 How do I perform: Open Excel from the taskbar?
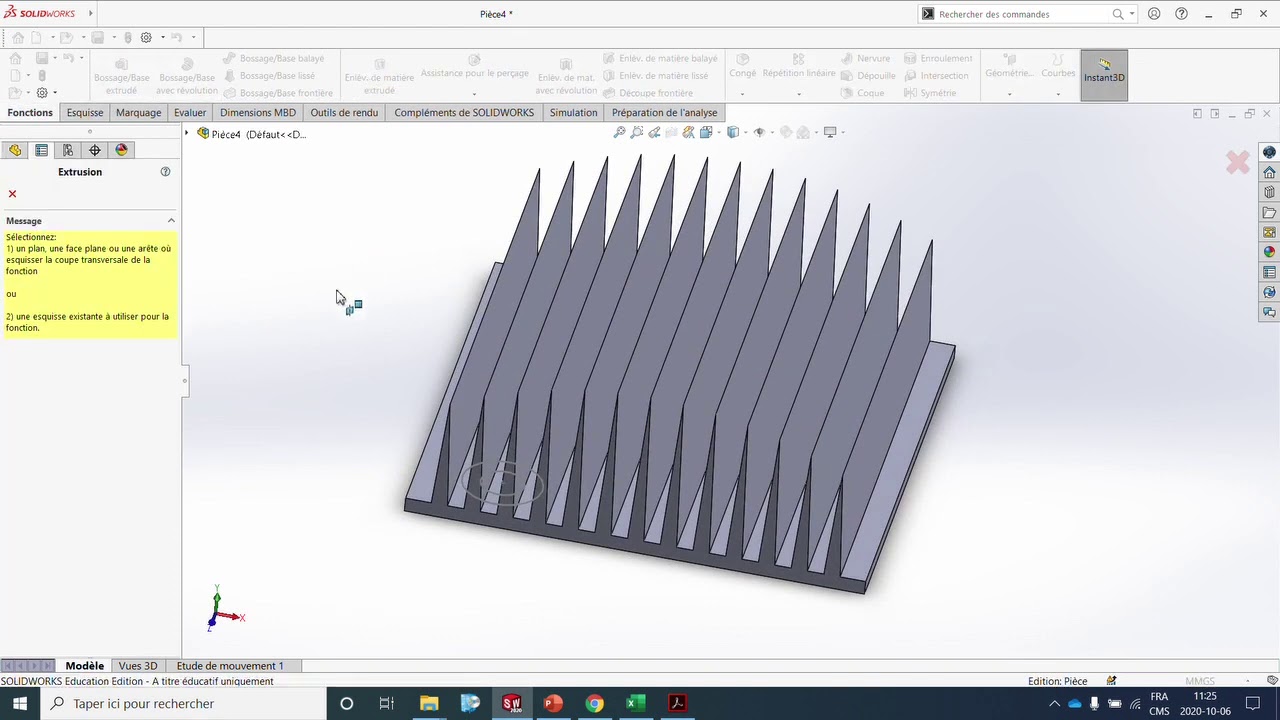(636, 704)
